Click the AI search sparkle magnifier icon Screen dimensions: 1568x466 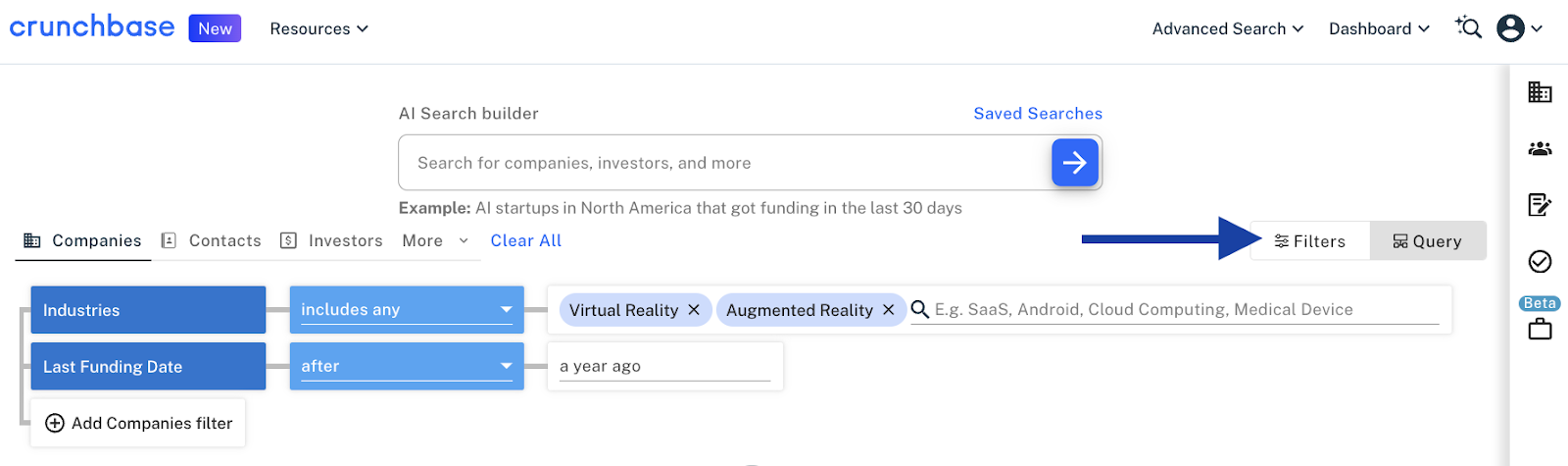coord(1467,27)
